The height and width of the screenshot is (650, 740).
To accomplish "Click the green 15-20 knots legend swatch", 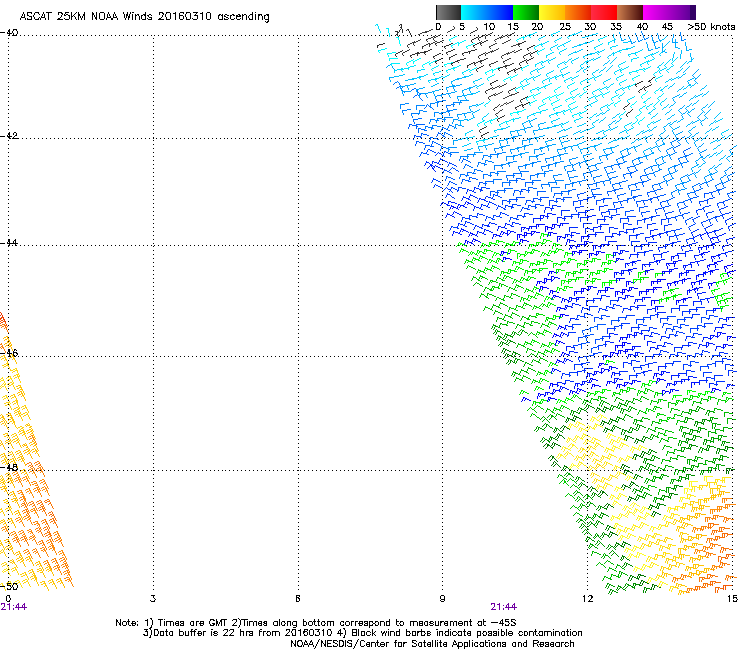I will [526, 12].
